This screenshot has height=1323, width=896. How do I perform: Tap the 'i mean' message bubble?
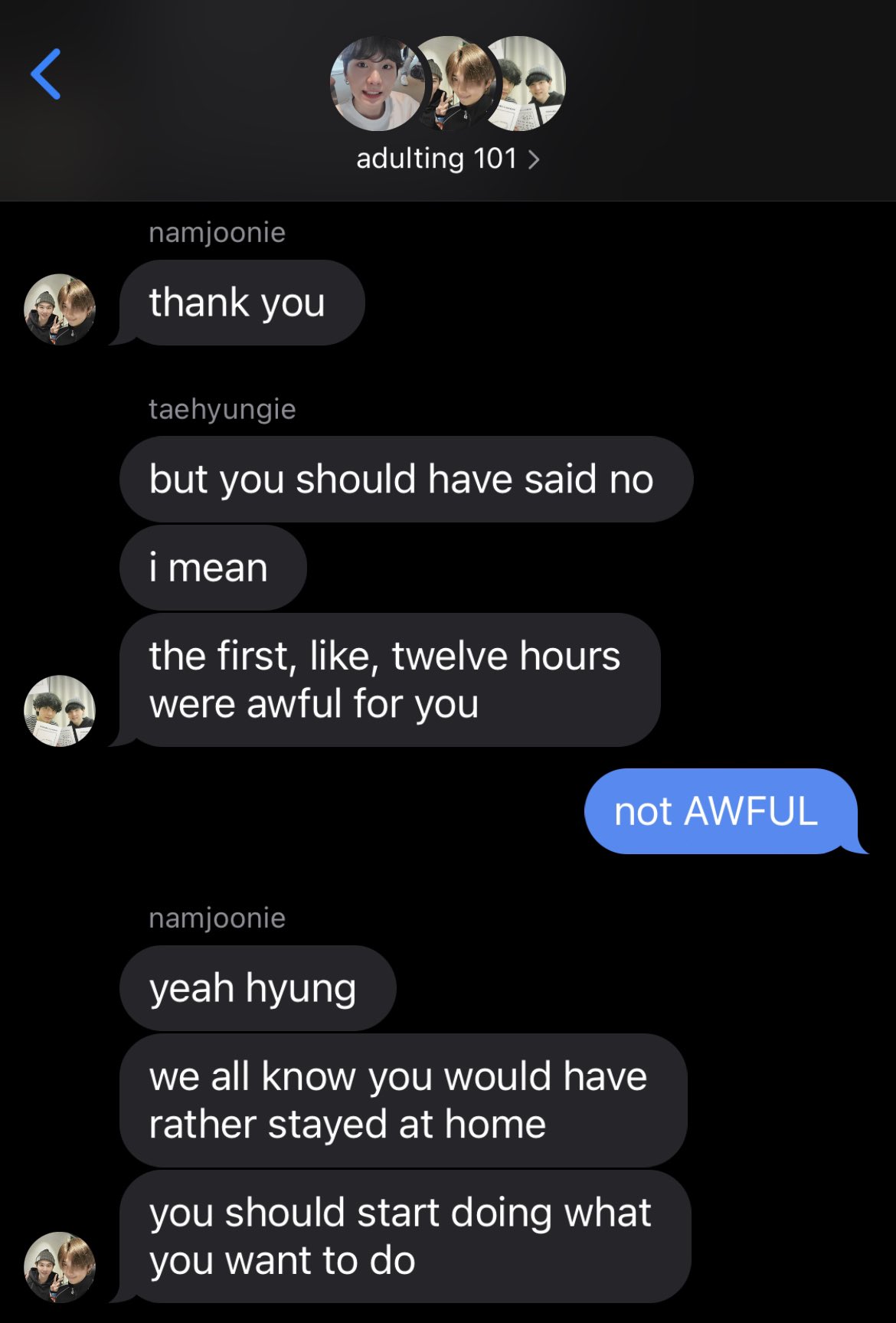(x=213, y=568)
